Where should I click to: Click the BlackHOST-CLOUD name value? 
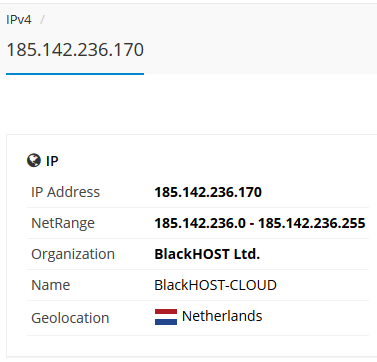[215, 285]
